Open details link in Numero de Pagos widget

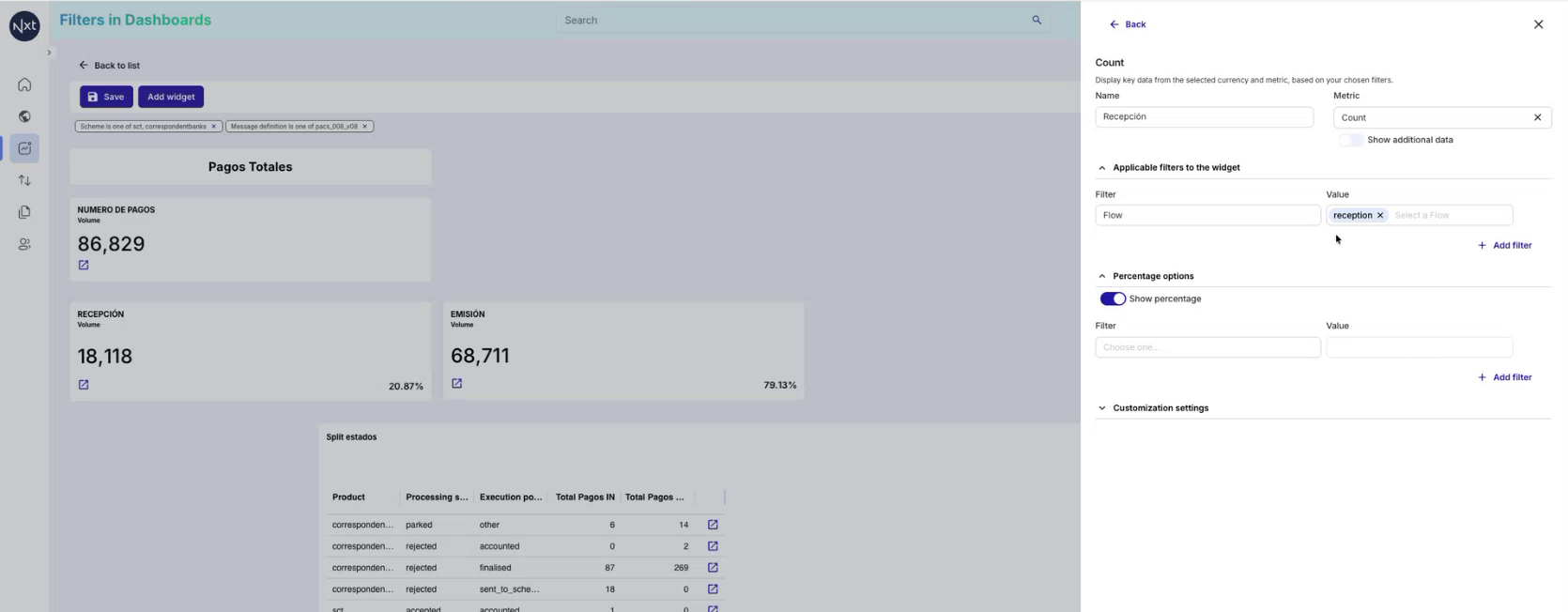(84, 266)
